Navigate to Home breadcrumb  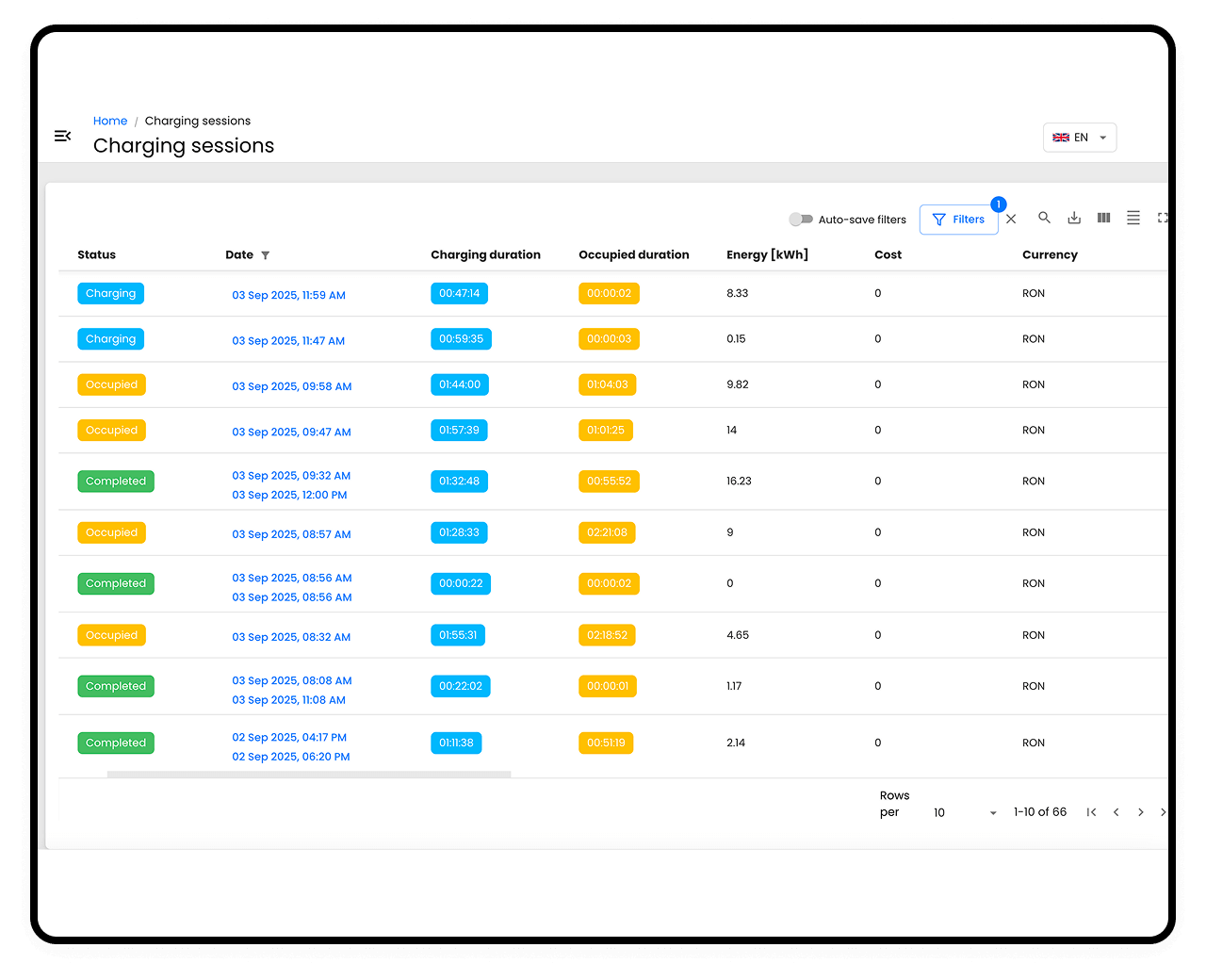(110, 121)
